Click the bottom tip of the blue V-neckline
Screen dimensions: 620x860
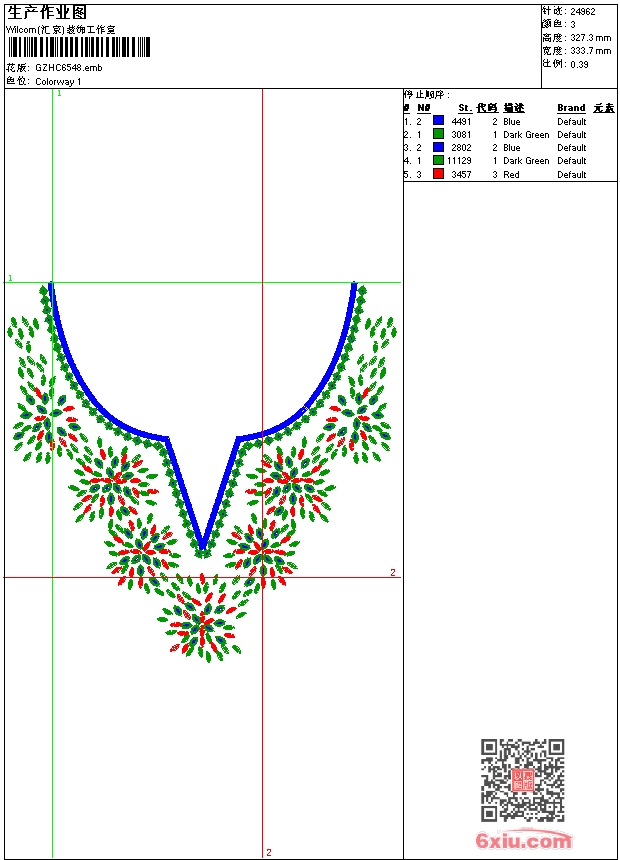coord(203,548)
